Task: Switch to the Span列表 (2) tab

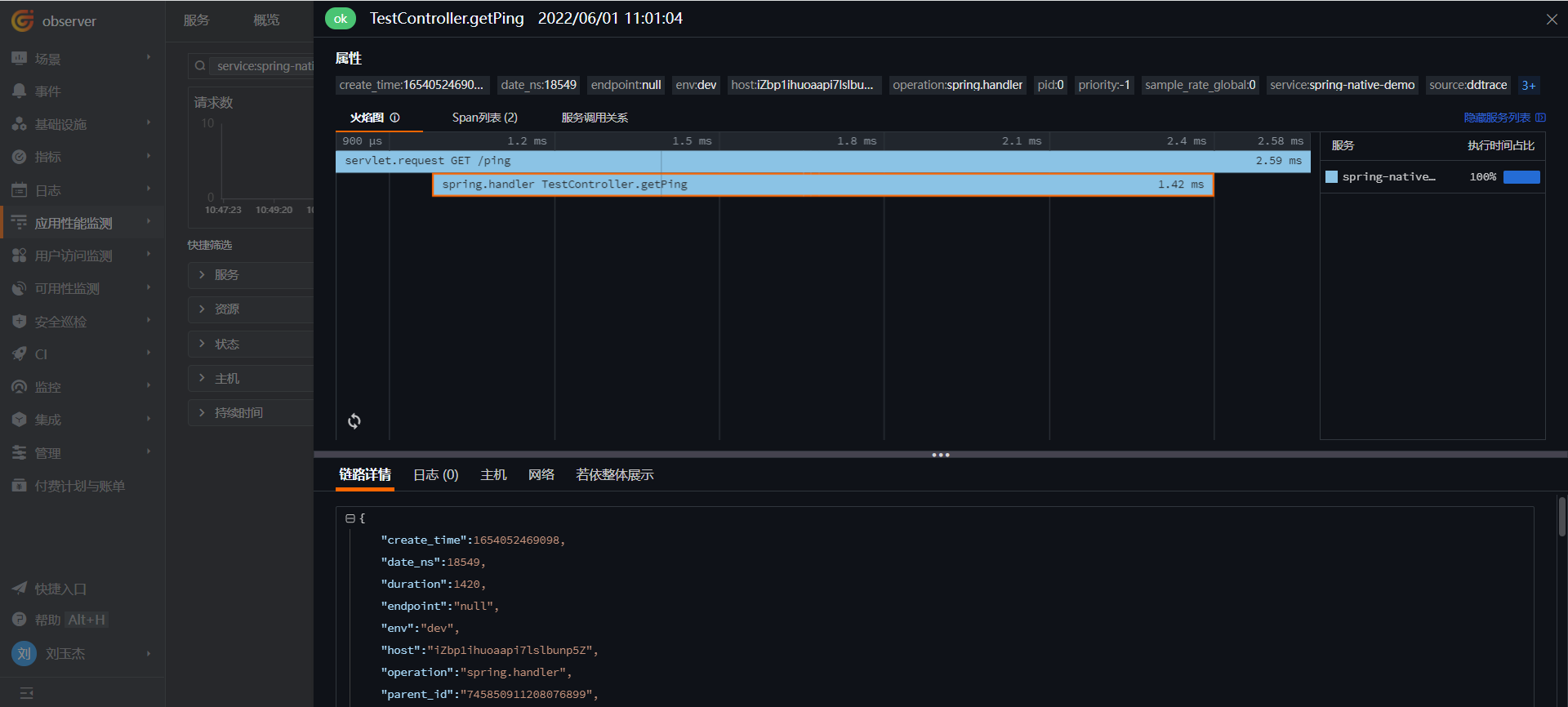Action: [485, 118]
